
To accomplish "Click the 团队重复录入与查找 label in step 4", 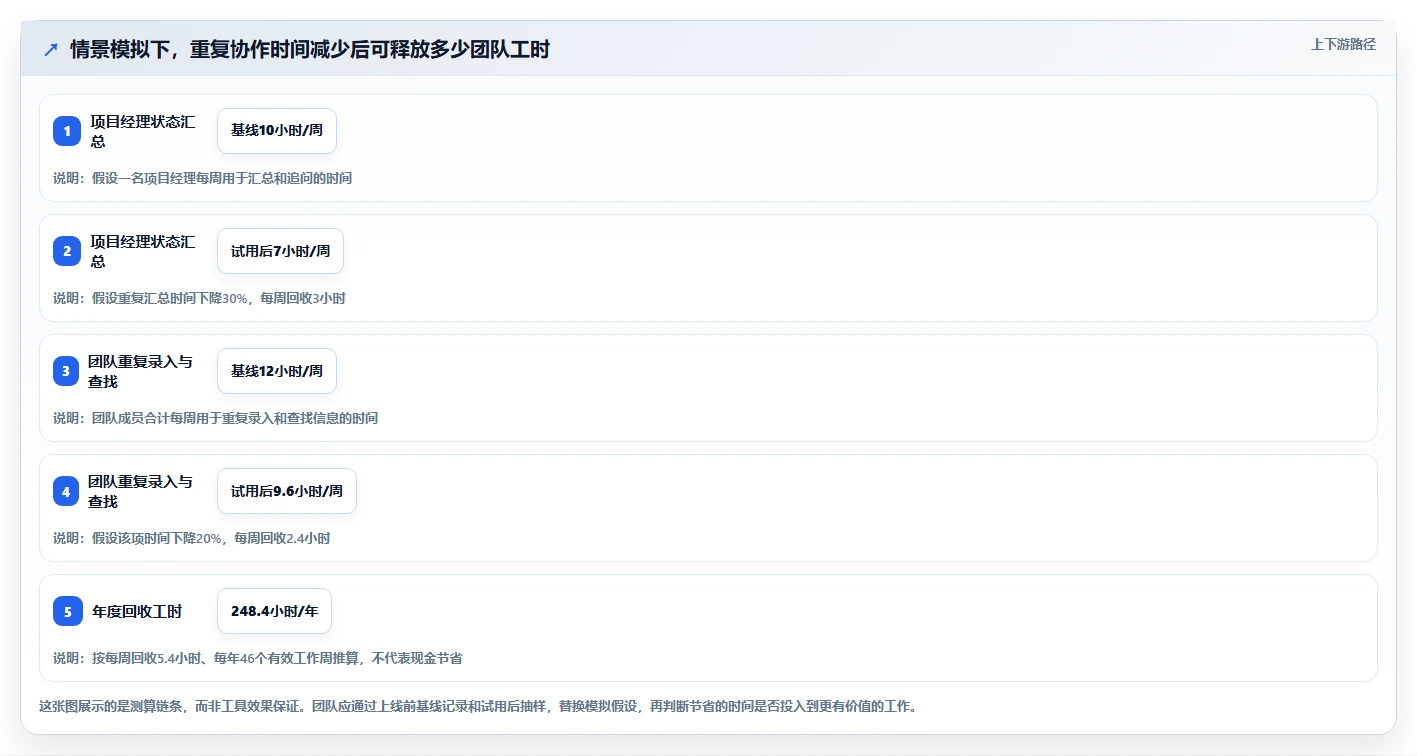I will (x=141, y=491).
